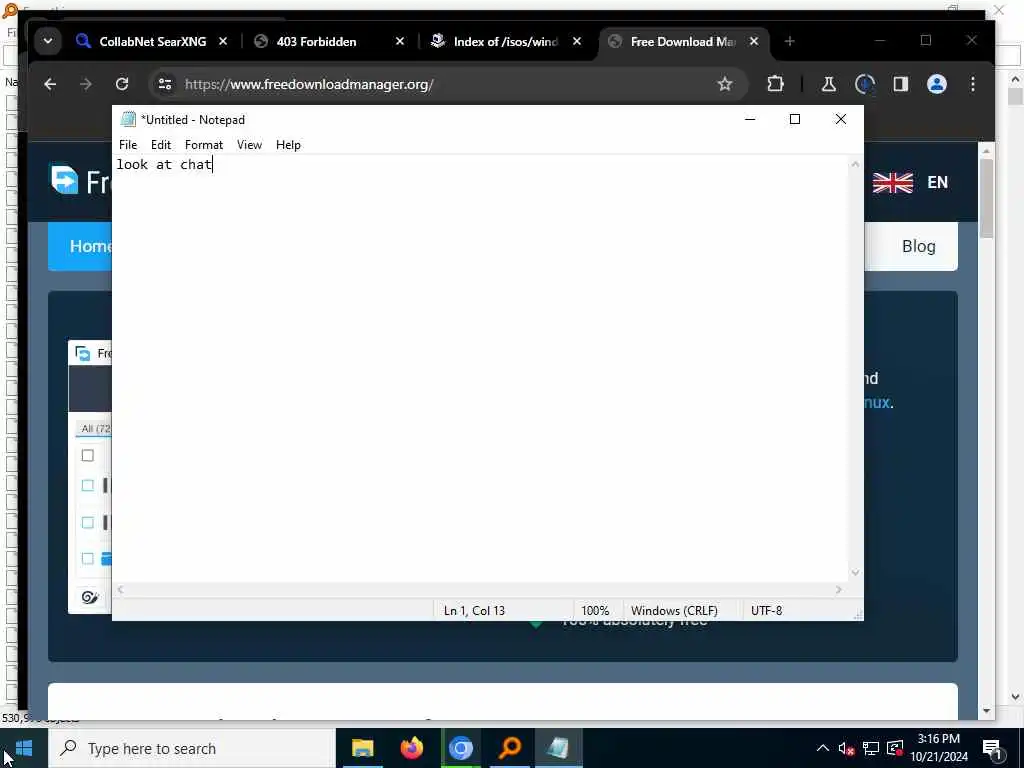1024x768 pixels.
Task: Click the Free Download Manager logo
Action: [x=81, y=181]
